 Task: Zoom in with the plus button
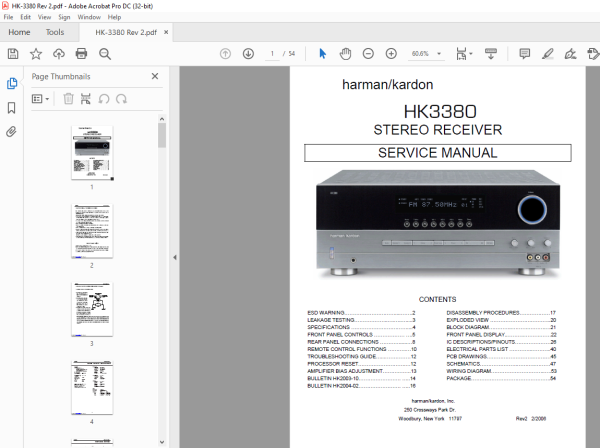click(x=391, y=54)
